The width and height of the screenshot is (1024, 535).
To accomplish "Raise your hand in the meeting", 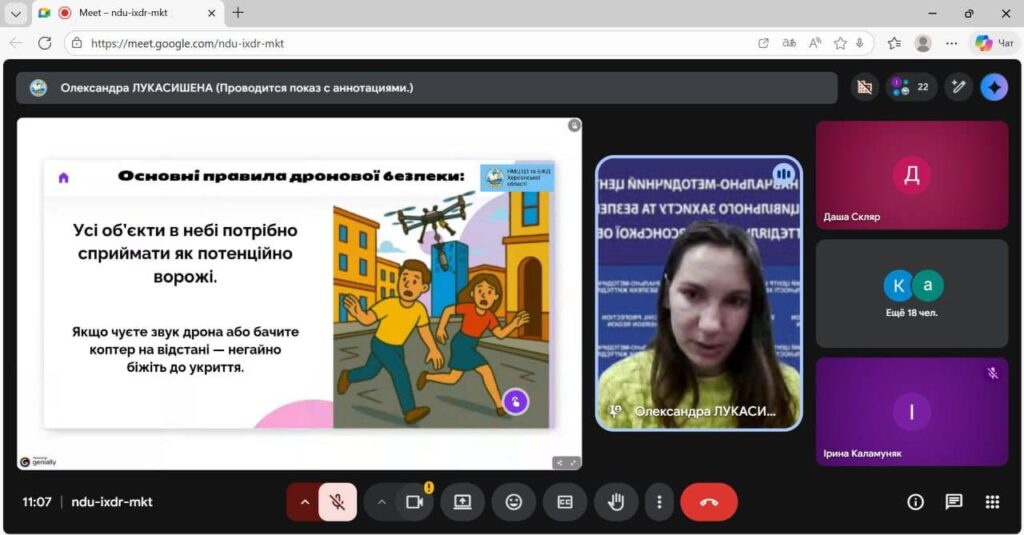I will (x=616, y=502).
